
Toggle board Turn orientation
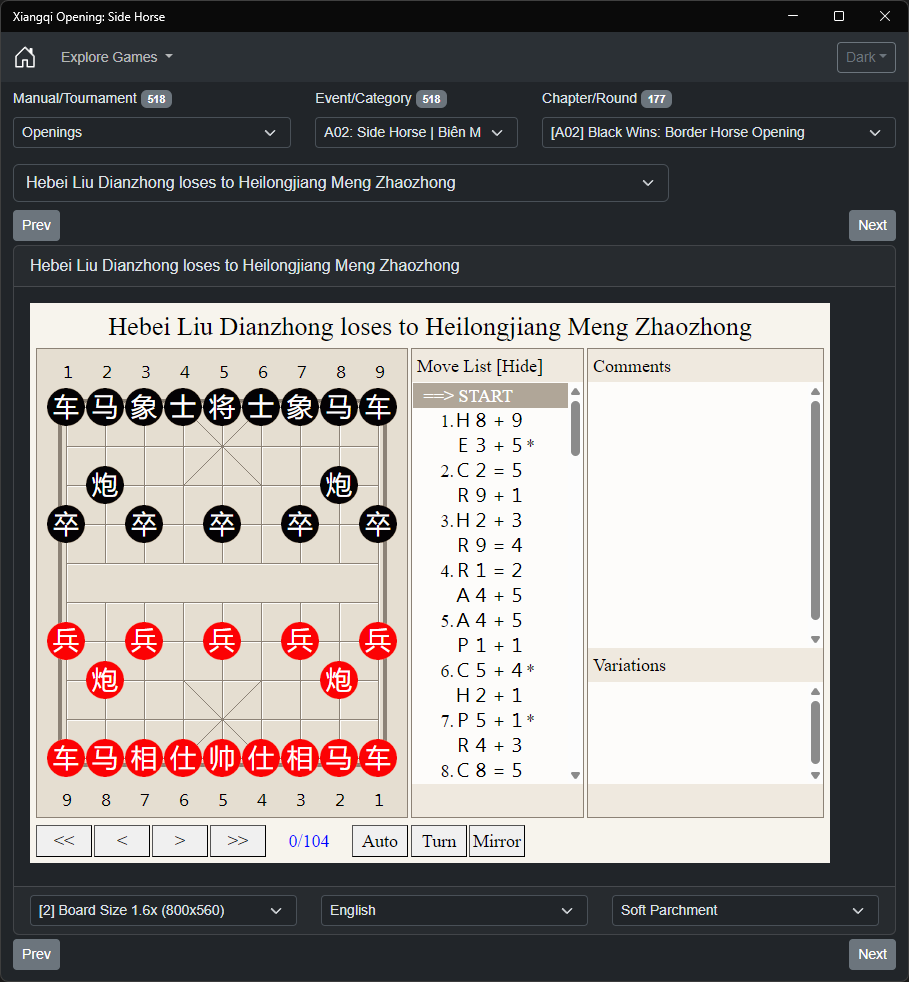pos(439,840)
